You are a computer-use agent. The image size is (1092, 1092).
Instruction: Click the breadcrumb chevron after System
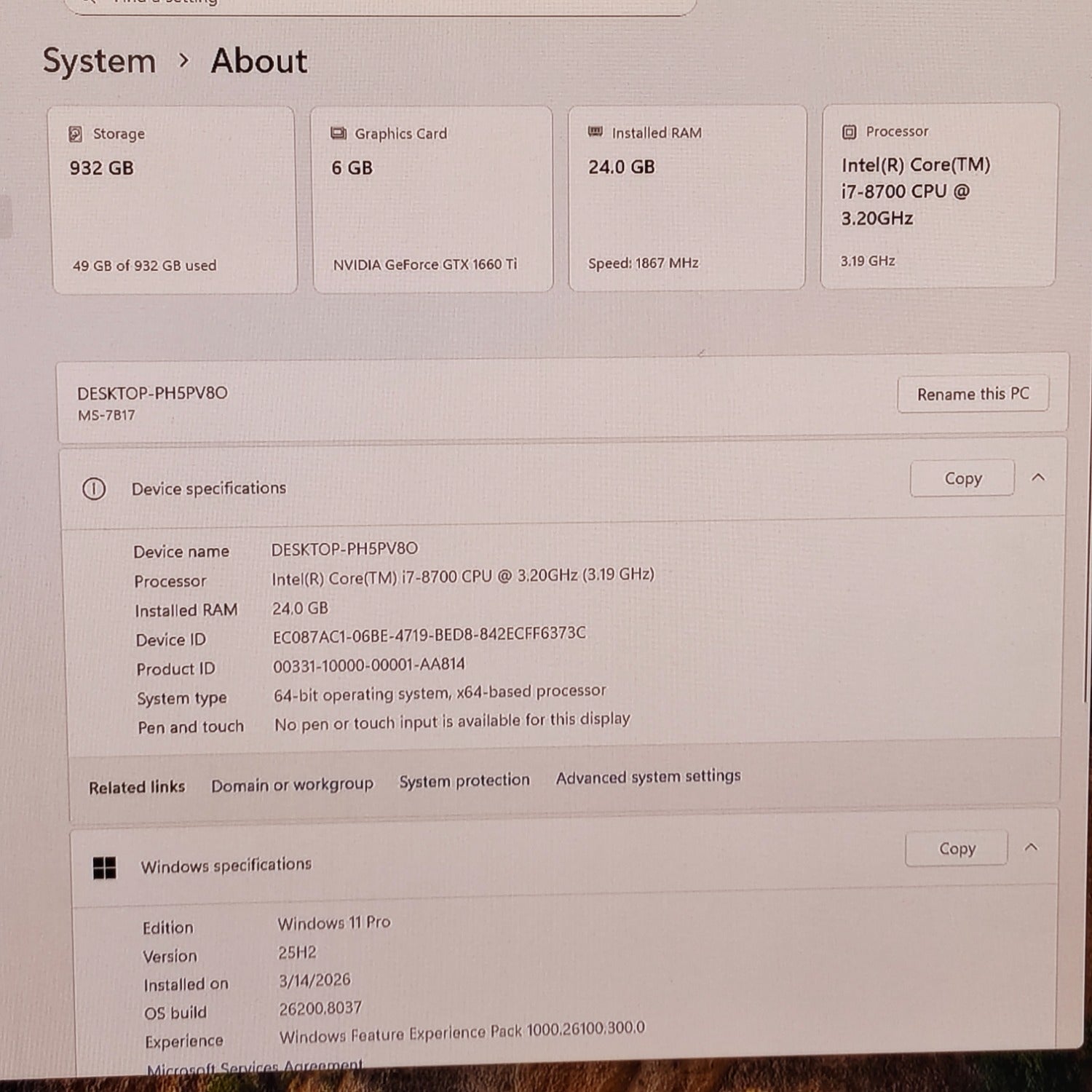click(x=183, y=60)
